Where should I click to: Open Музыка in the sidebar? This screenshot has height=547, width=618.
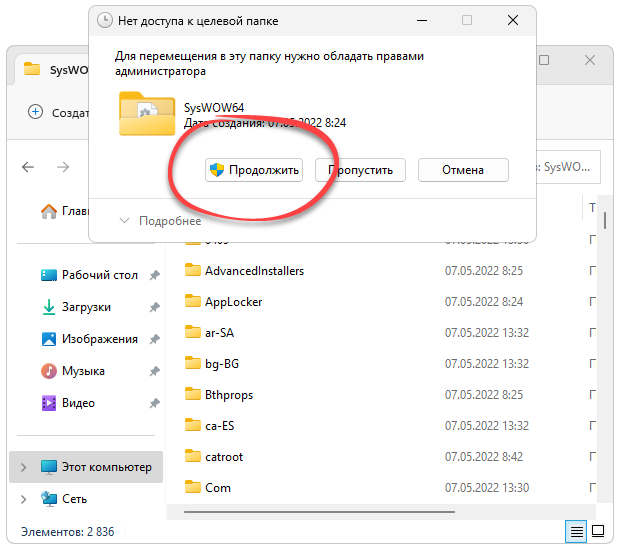tap(73, 371)
